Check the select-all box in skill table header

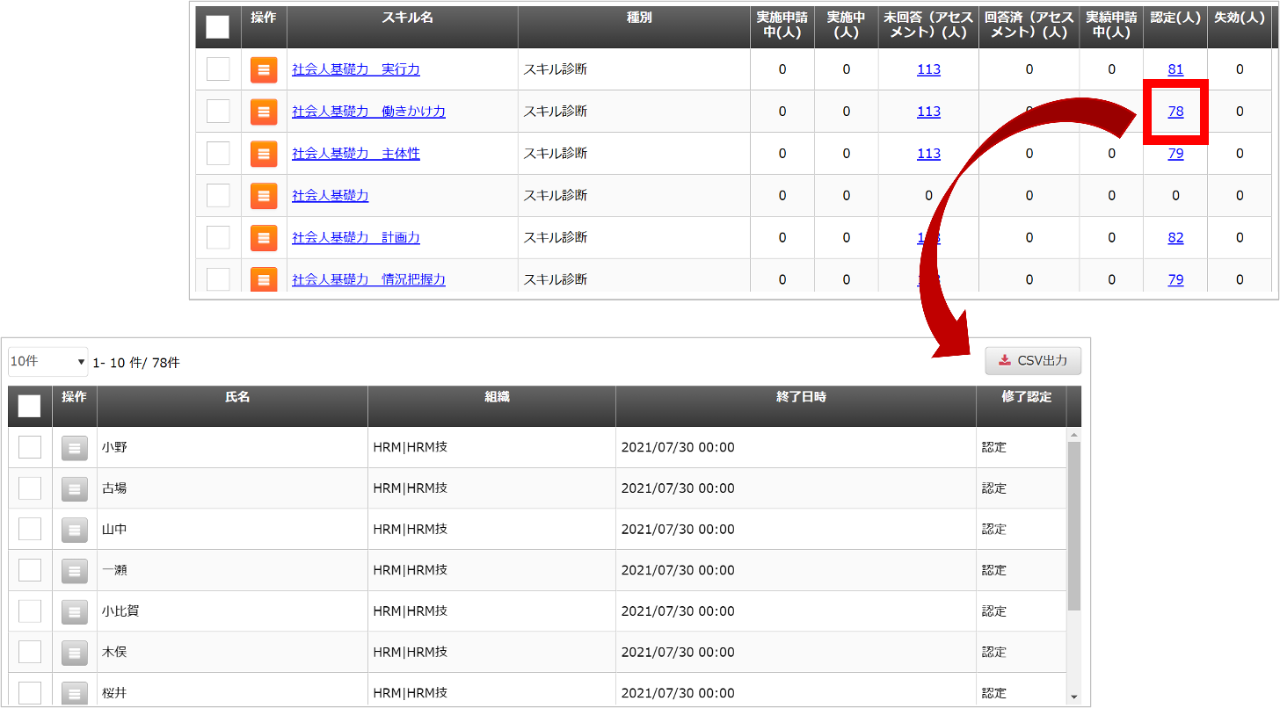217,27
